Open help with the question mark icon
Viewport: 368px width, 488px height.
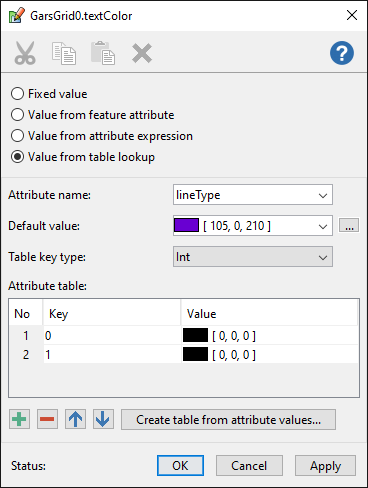pos(342,53)
